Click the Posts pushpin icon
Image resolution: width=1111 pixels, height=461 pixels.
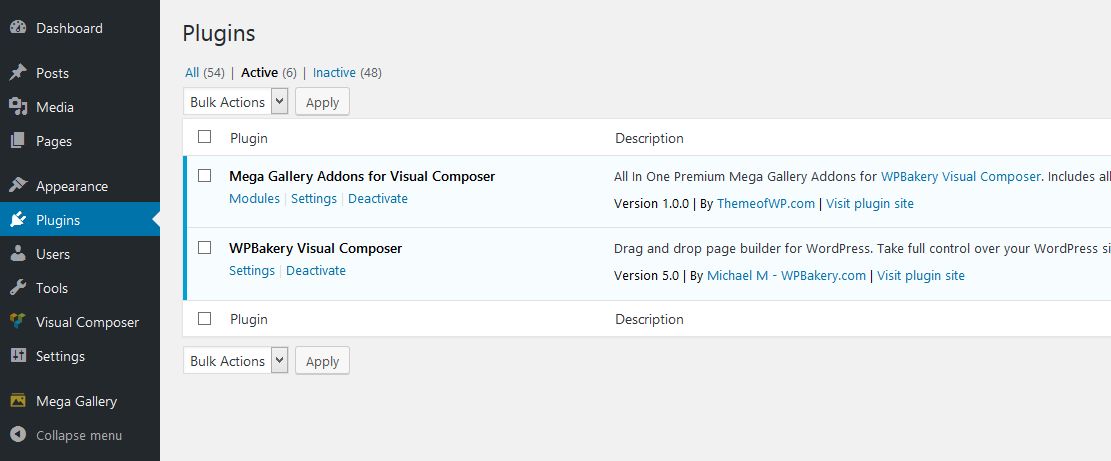pos(18,73)
